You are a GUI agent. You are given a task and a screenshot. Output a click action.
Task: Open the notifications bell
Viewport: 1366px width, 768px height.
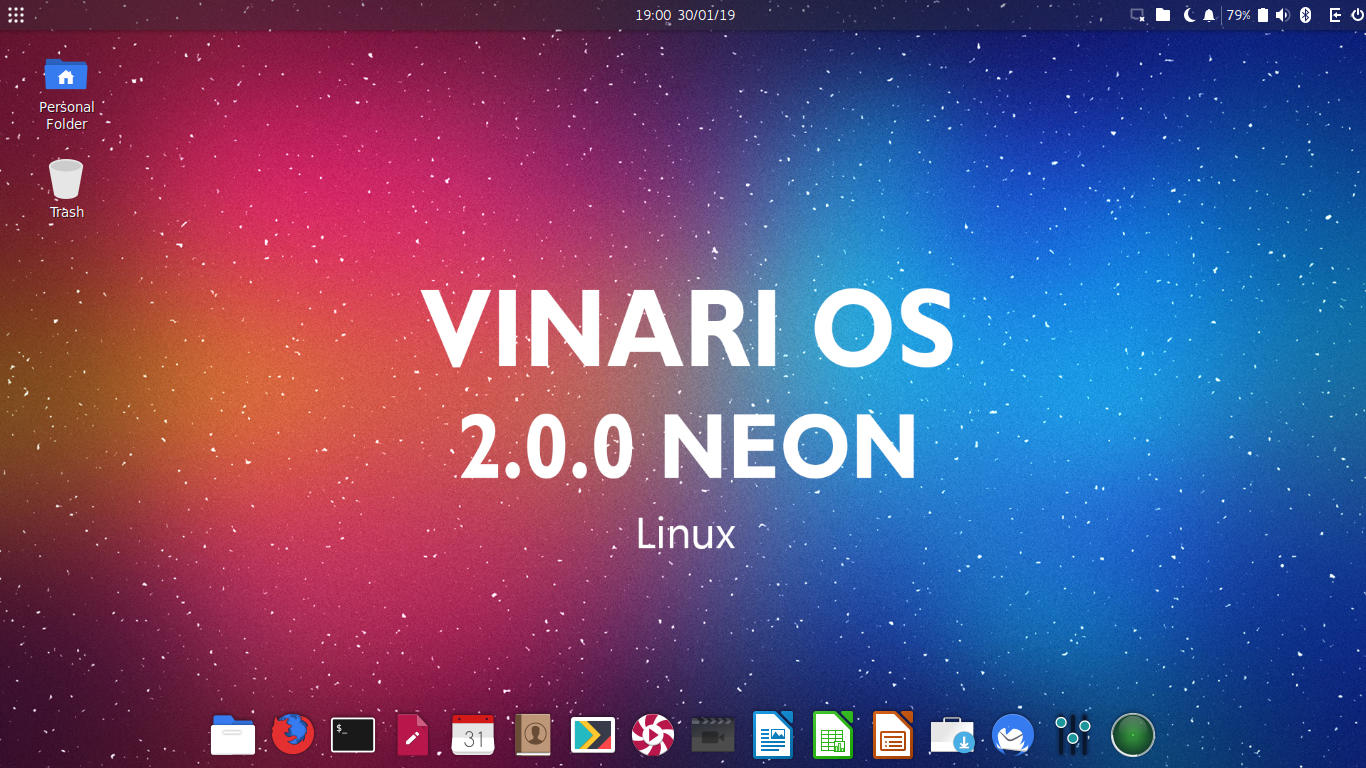(x=1209, y=15)
